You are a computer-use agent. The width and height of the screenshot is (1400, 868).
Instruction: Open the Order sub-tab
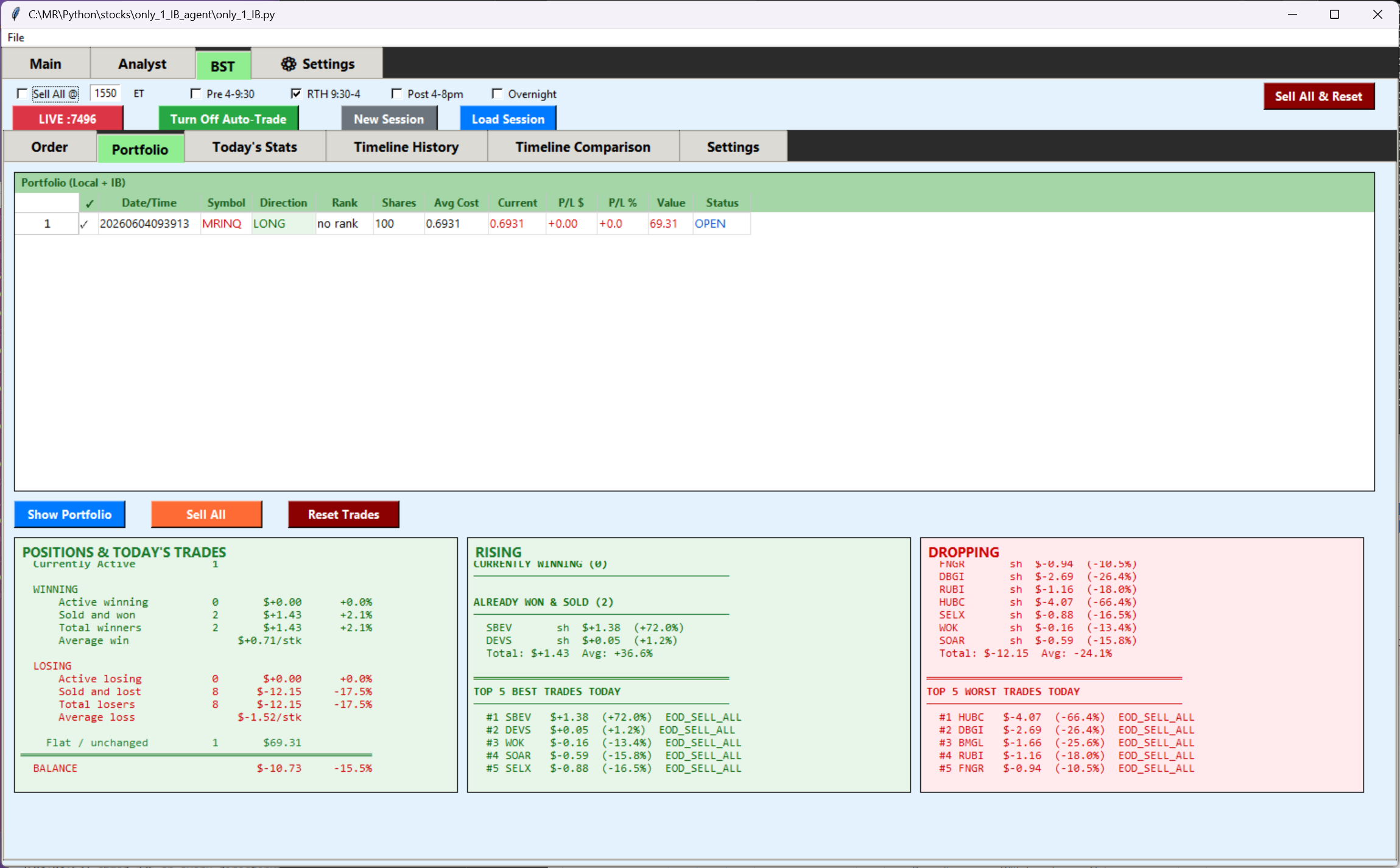(x=50, y=147)
